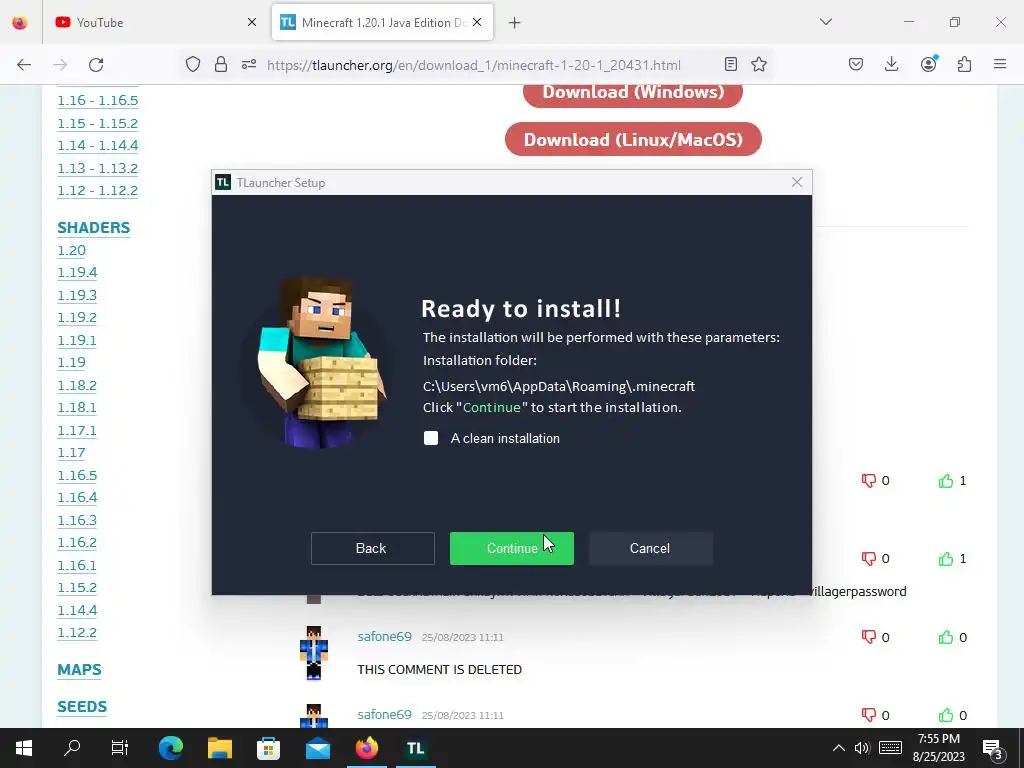Click the safone69 avatar beside deleted comment

click(x=313, y=652)
